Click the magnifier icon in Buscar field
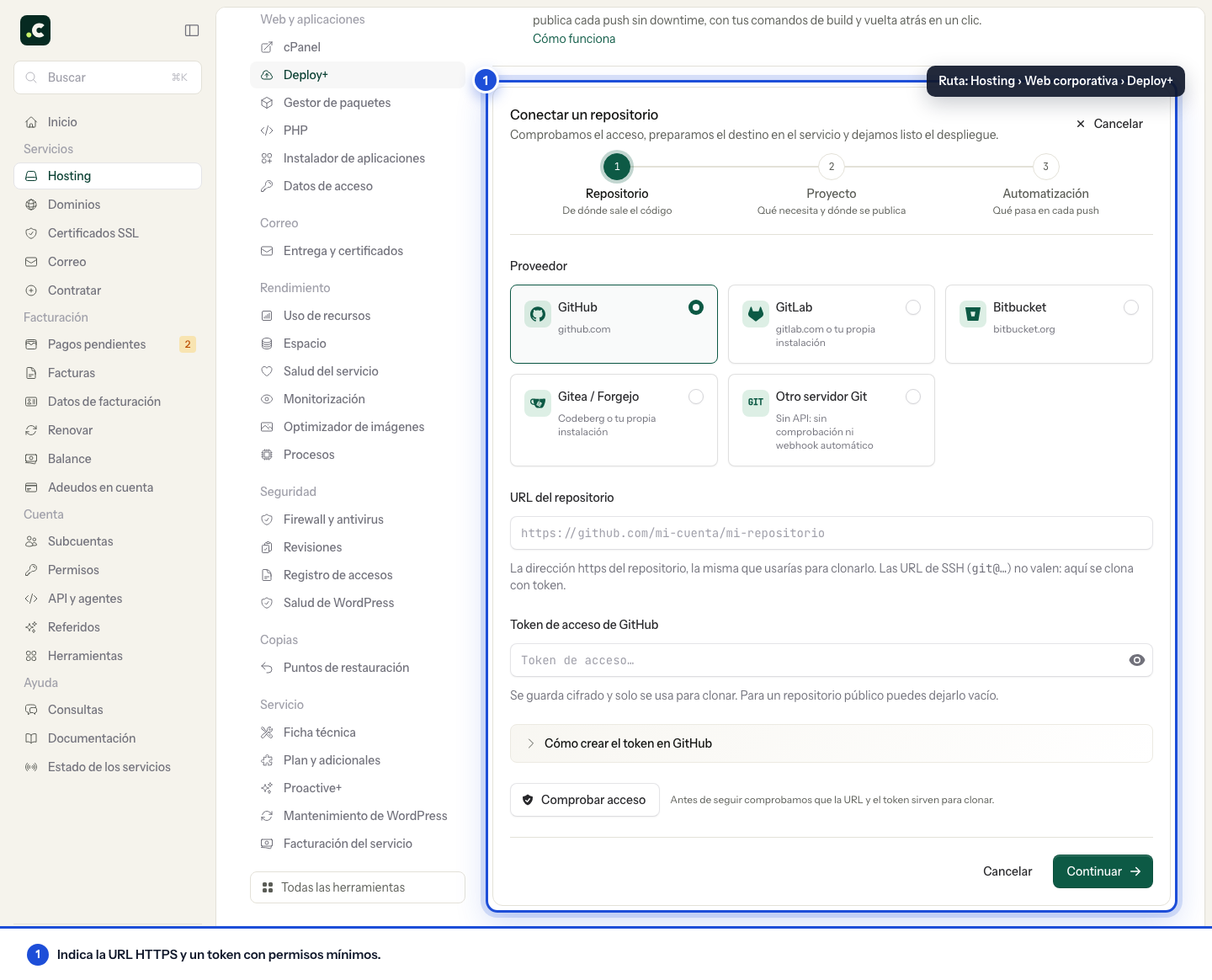The width and height of the screenshot is (1212, 980). pos(31,77)
